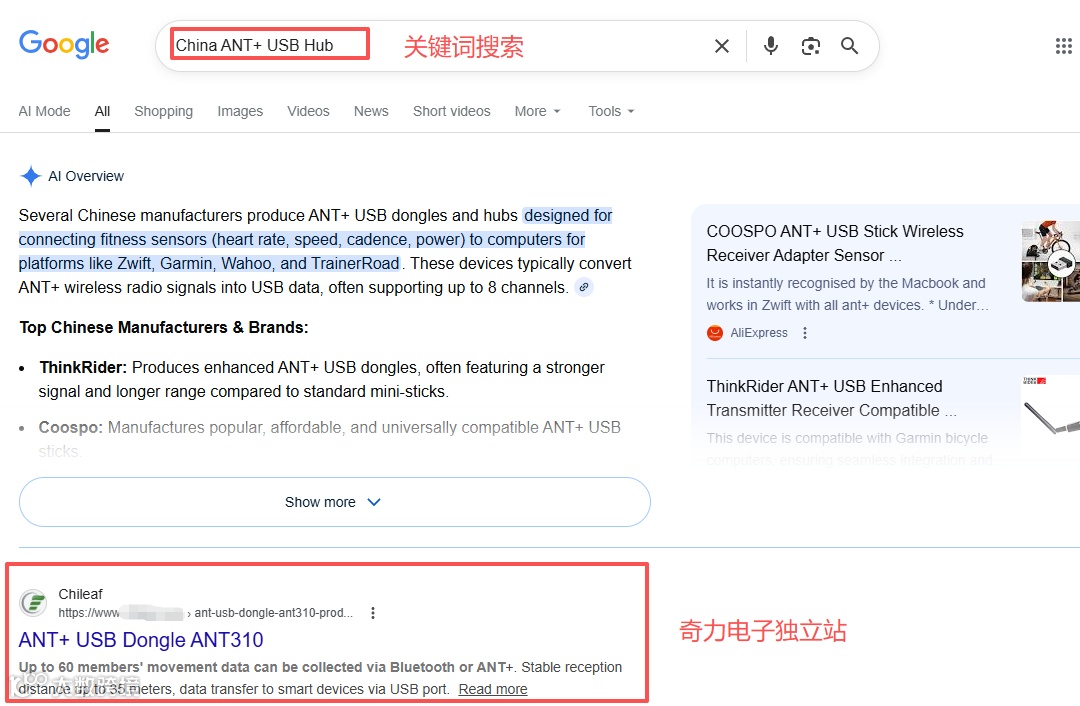Expand AI Overview with Show more
1080x706 pixels.
(x=335, y=502)
